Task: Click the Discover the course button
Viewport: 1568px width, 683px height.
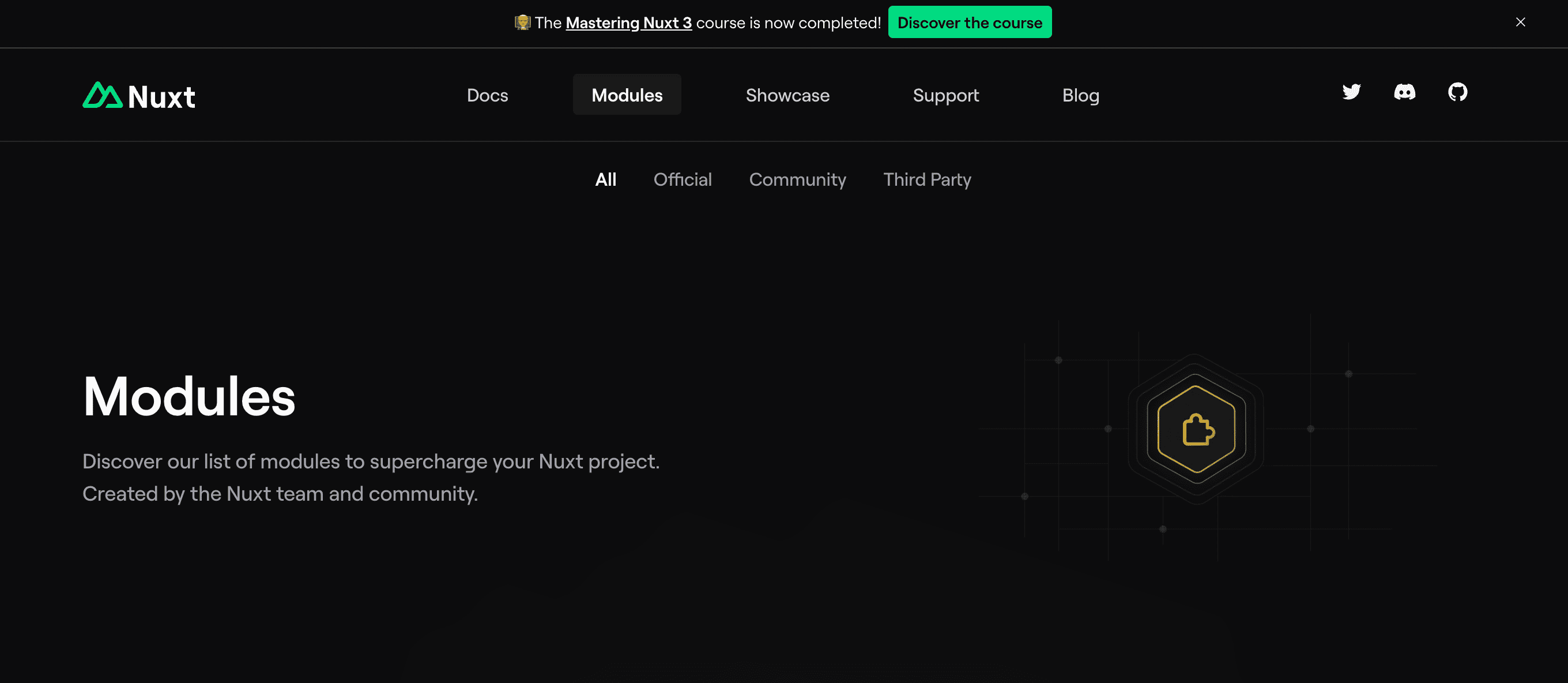Action: click(x=970, y=22)
